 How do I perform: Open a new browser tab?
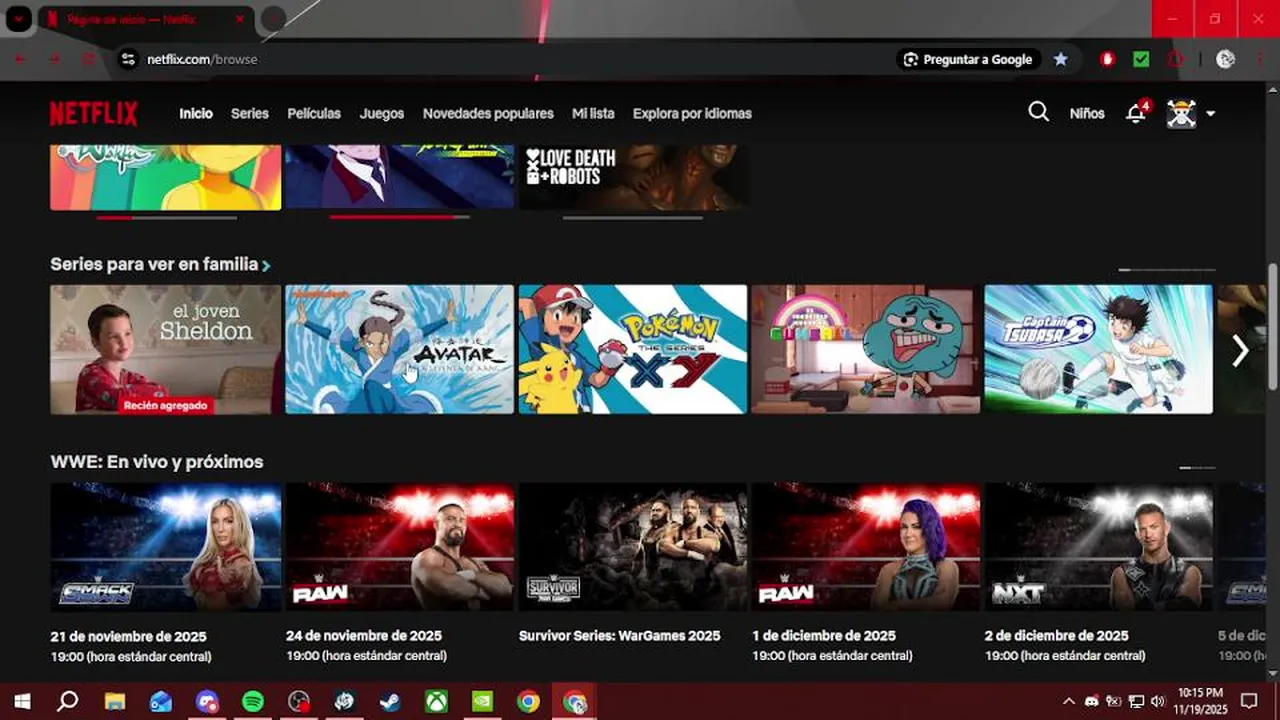[273, 18]
